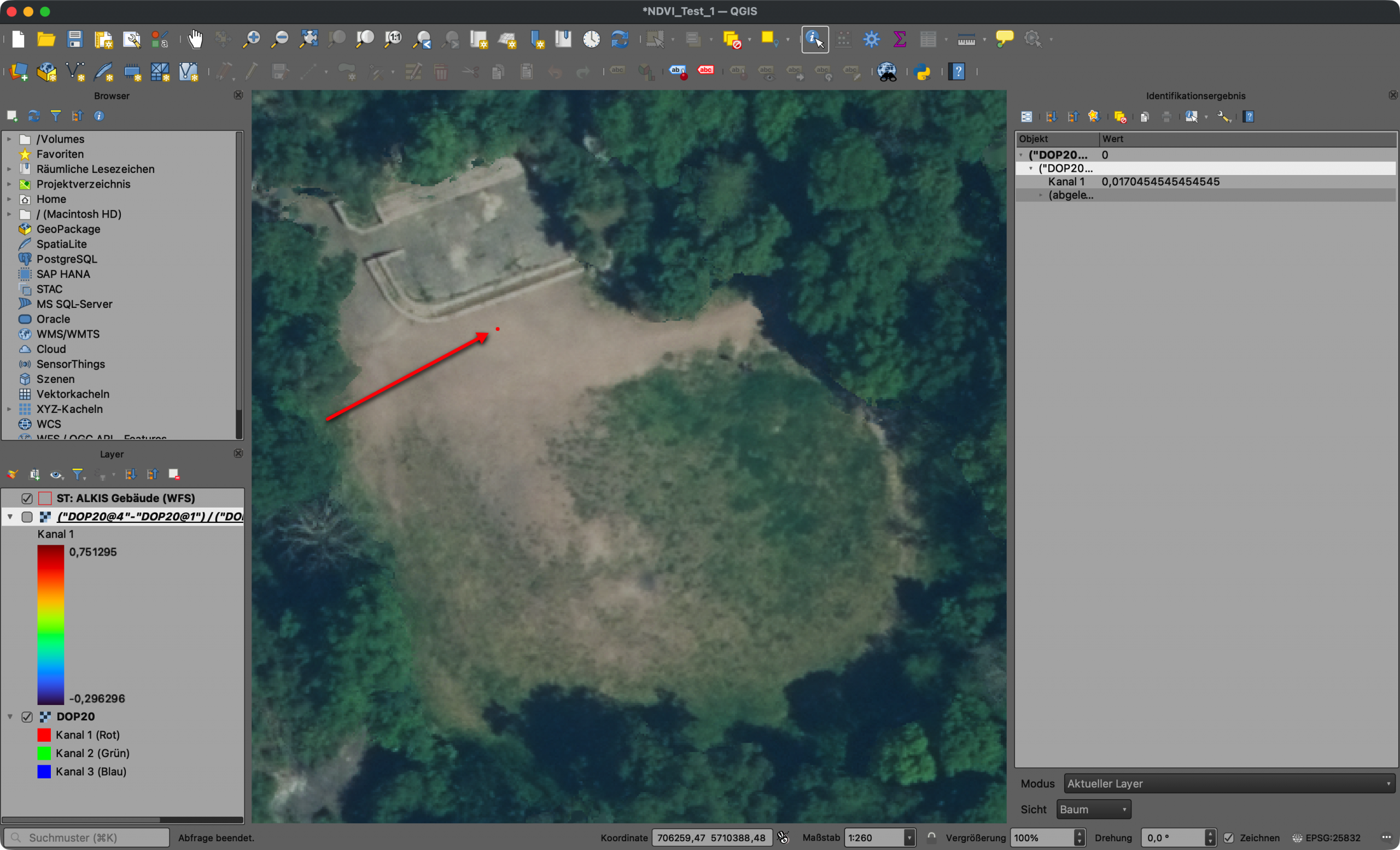Viewport: 1400px width, 850px height.
Task: Activate the Identify Features tool
Action: click(x=815, y=39)
